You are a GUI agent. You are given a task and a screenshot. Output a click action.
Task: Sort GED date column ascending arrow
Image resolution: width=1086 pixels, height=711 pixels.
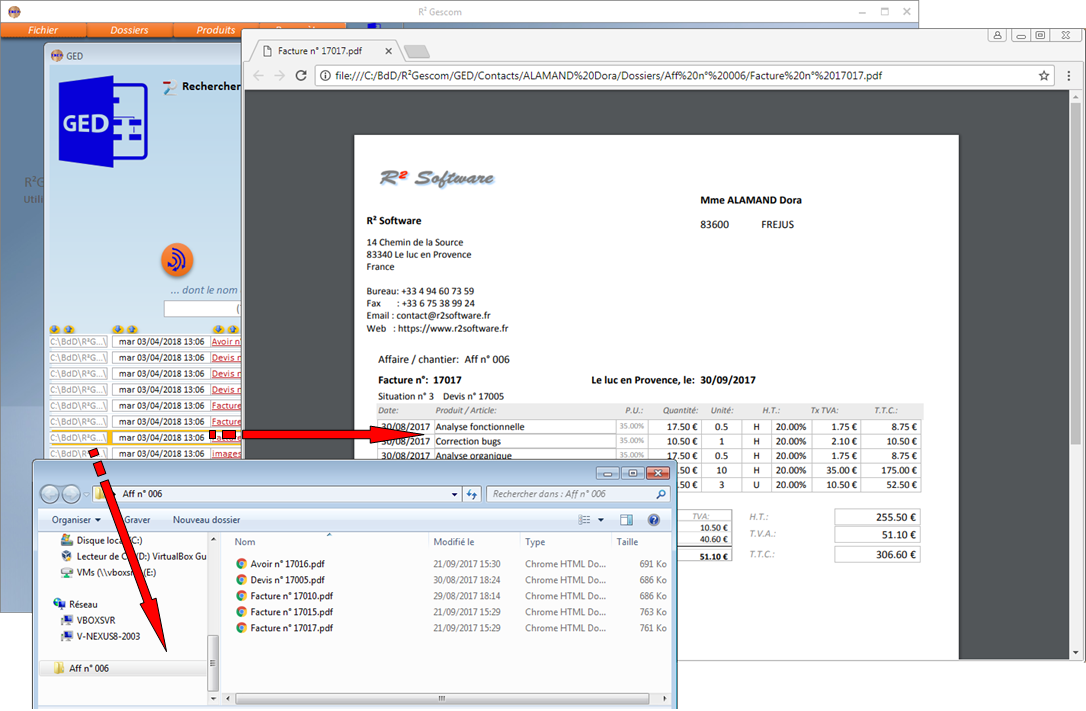(132, 330)
